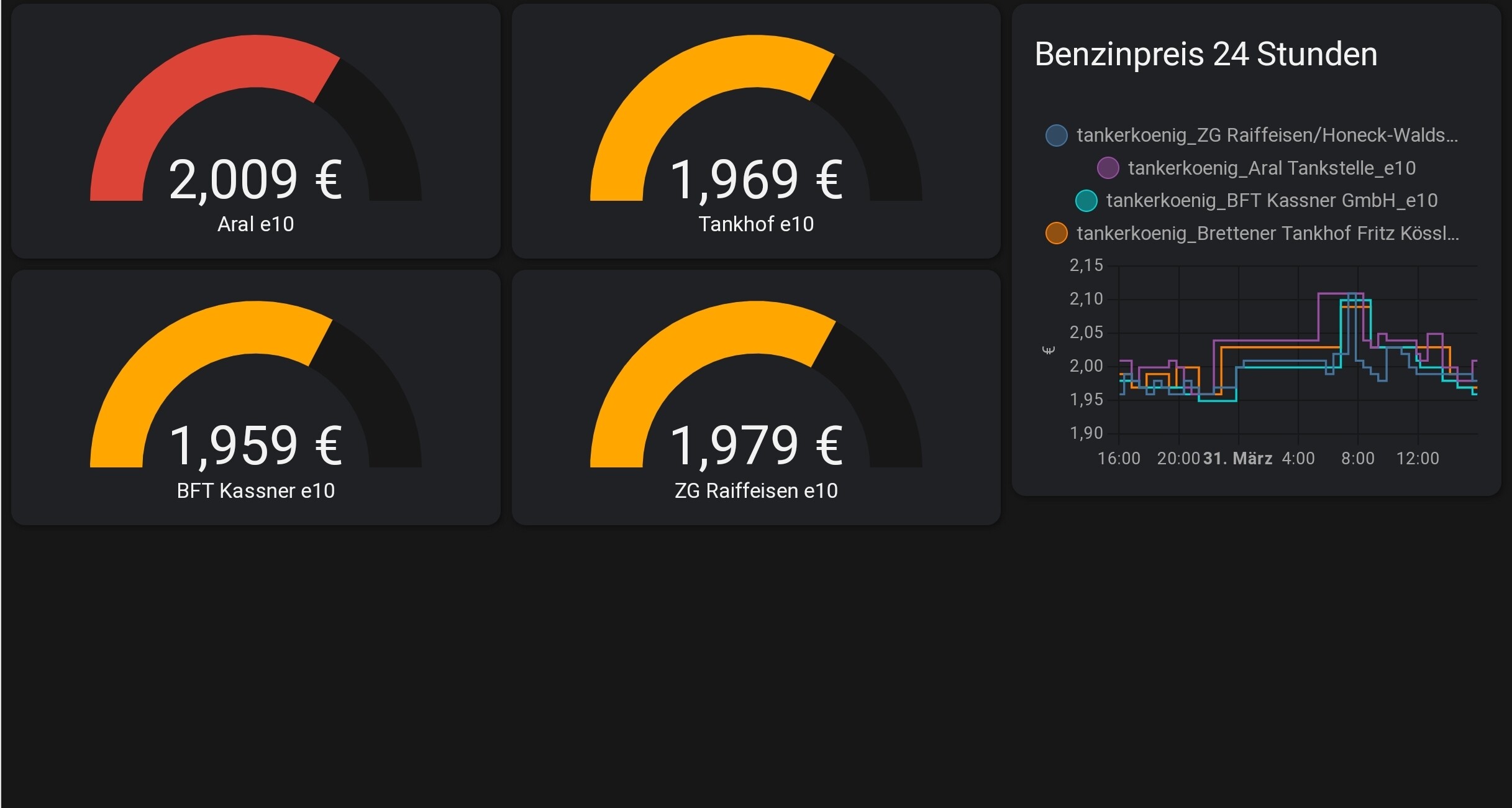Toggle the blue ZG Raiffeisen legend circle
The width and height of the screenshot is (1512, 808).
point(1056,135)
